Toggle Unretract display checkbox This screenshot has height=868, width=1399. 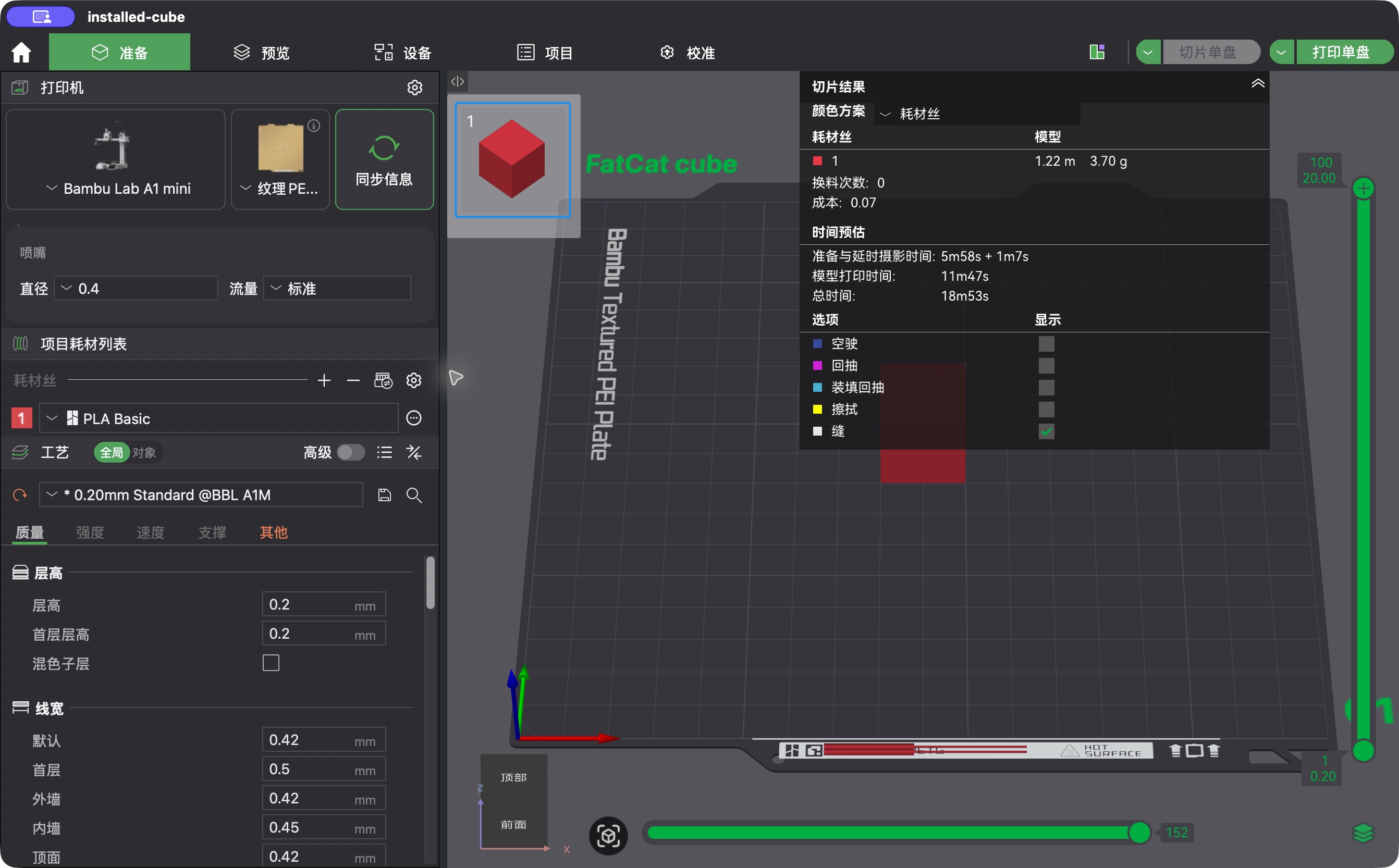click(x=1046, y=388)
